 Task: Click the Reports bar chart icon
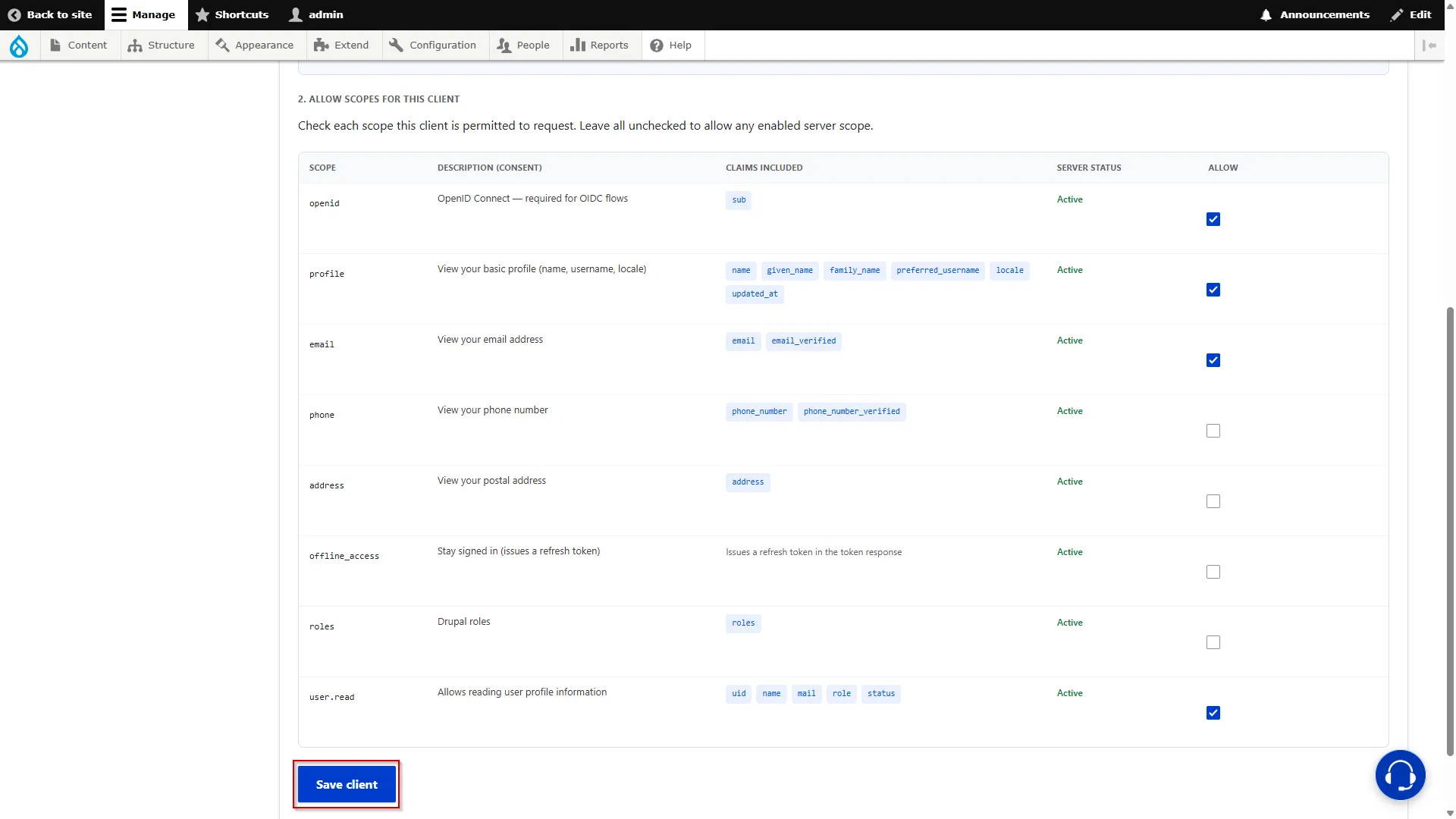click(578, 45)
